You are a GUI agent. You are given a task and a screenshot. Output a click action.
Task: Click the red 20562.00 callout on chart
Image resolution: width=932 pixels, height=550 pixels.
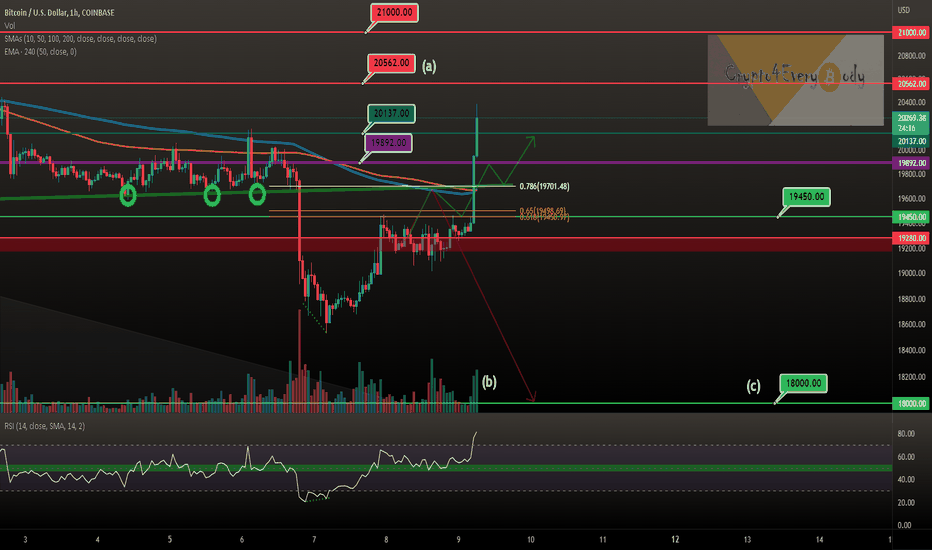391,63
